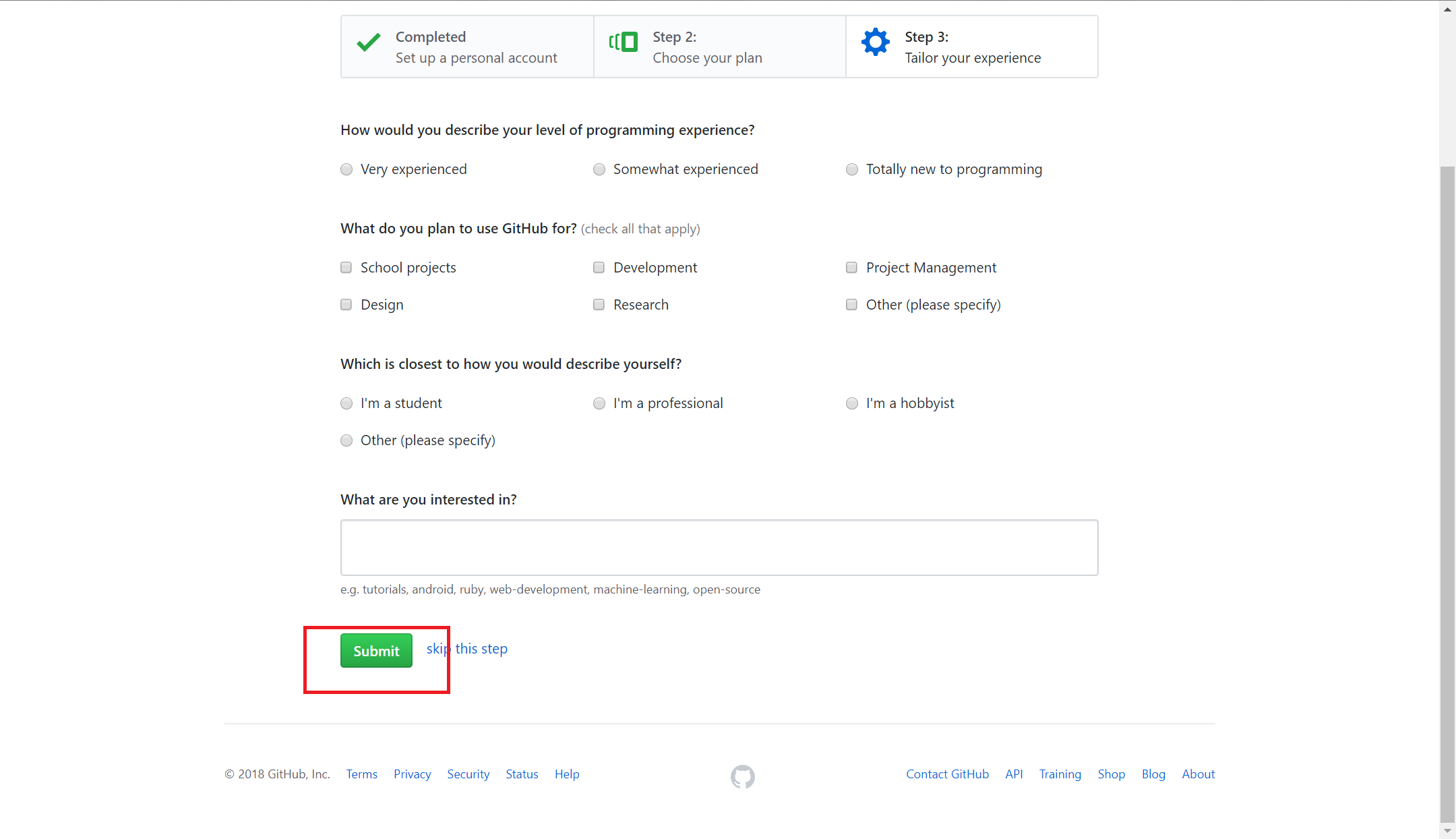Select the Very experienced radio button
The image size is (1456, 839).
point(346,169)
